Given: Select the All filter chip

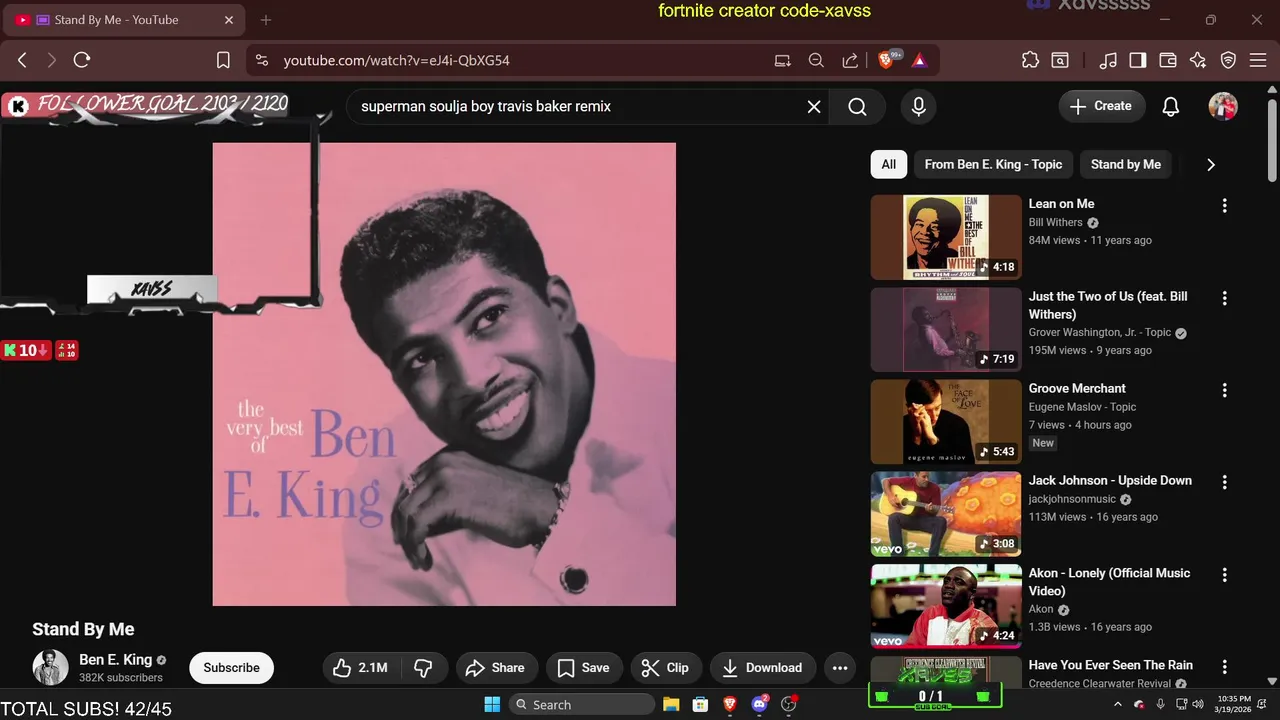Looking at the screenshot, I should (x=889, y=164).
